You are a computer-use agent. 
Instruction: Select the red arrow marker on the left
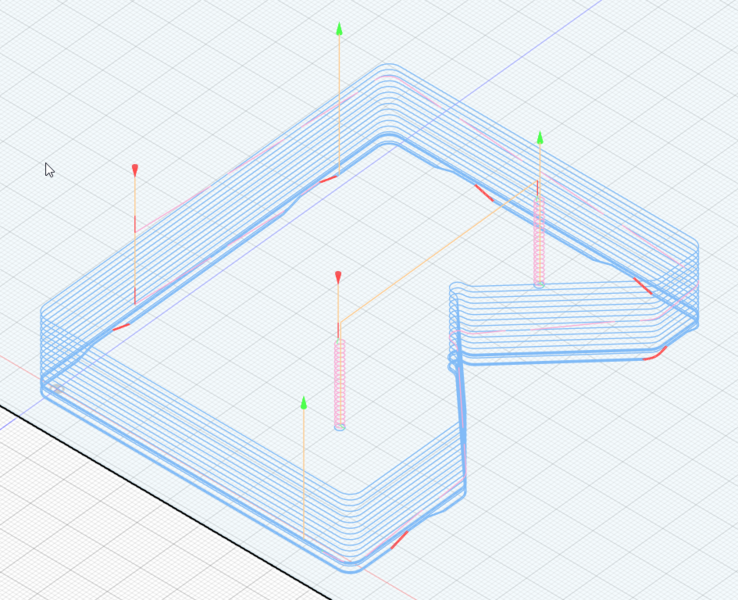(x=135, y=170)
